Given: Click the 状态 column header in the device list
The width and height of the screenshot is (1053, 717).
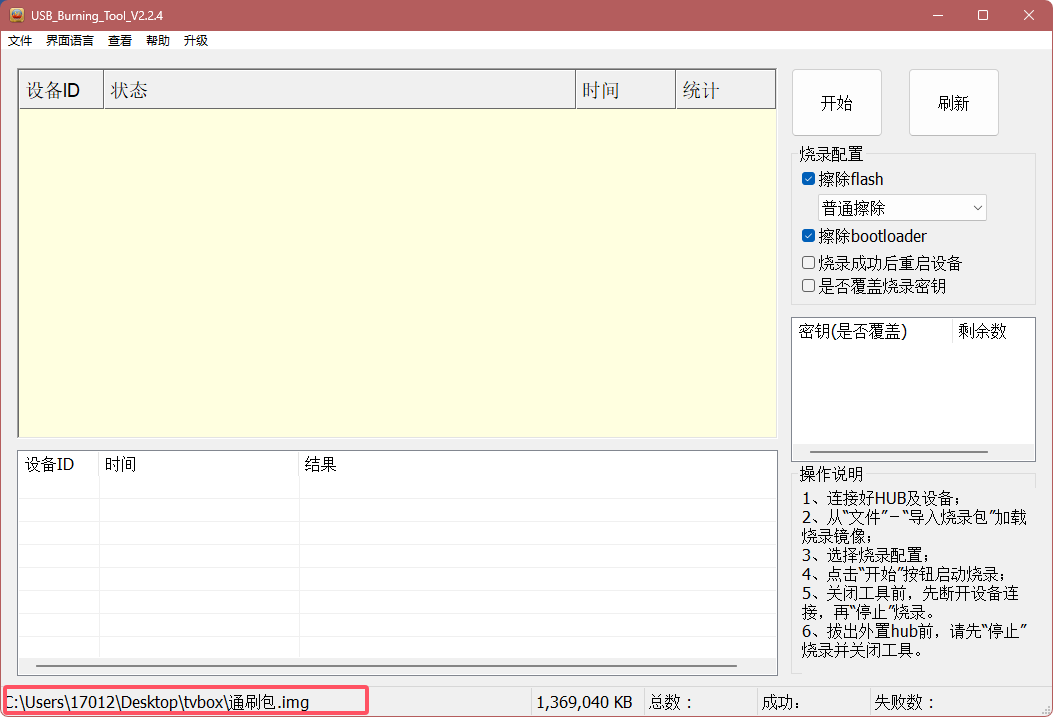Looking at the screenshot, I should (x=339, y=90).
